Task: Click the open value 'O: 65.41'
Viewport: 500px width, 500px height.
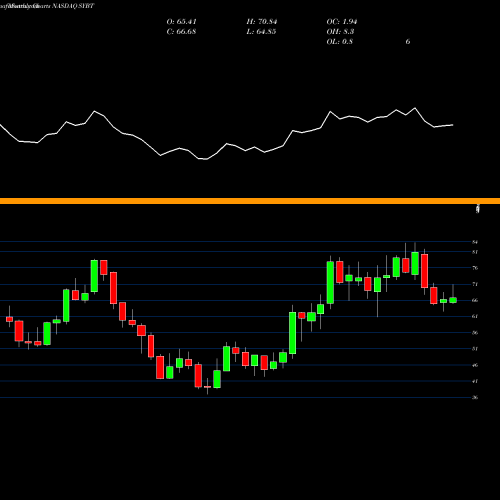Action: tap(181, 22)
